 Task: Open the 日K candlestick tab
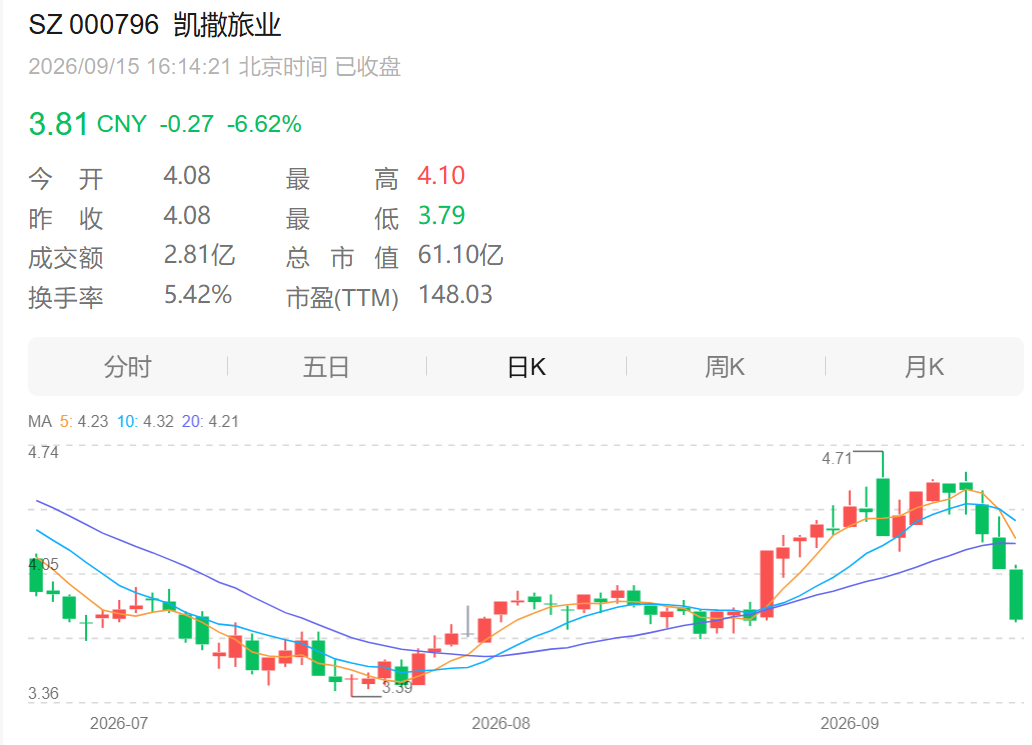[527, 367]
